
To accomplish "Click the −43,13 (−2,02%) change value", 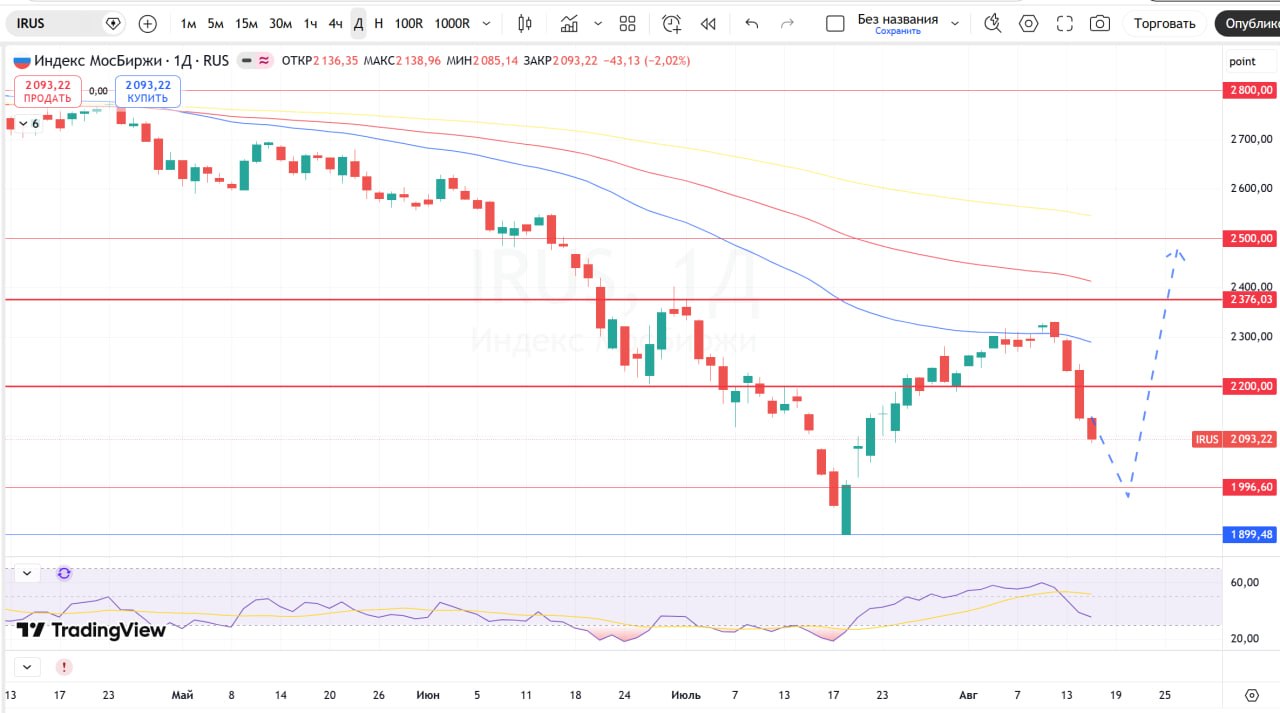I will click(646, 60).
